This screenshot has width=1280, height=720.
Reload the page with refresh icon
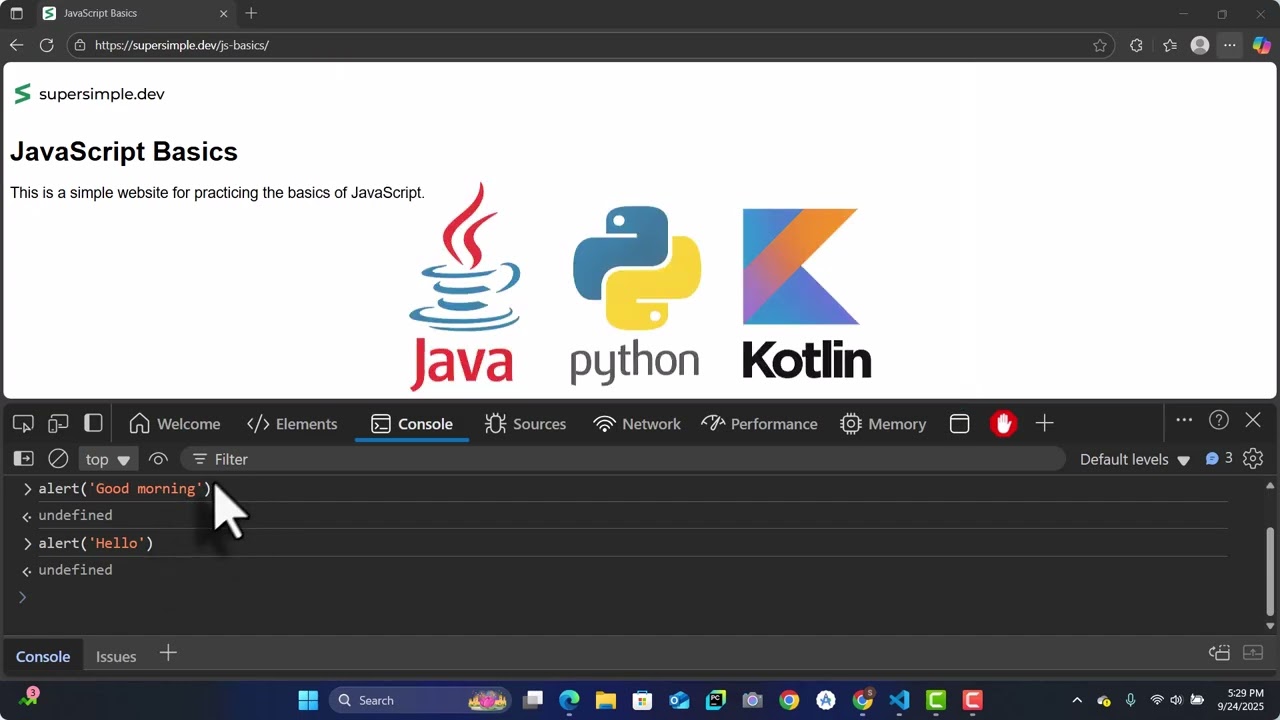pos(46,45)
